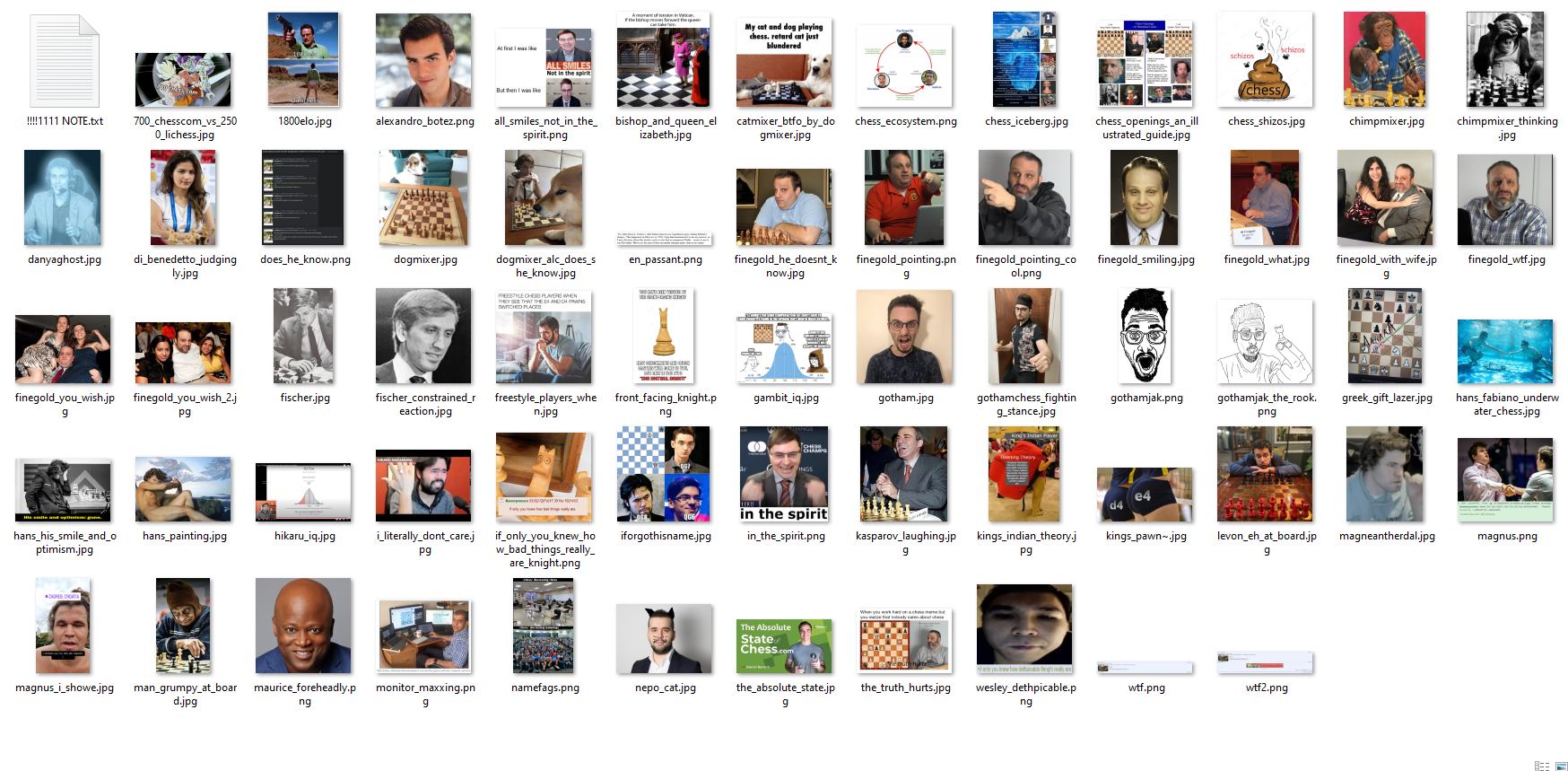
Task: Click the file name 'chess_shizos.jpg'
Action: pyautogui.click(x=1267, y=121)
